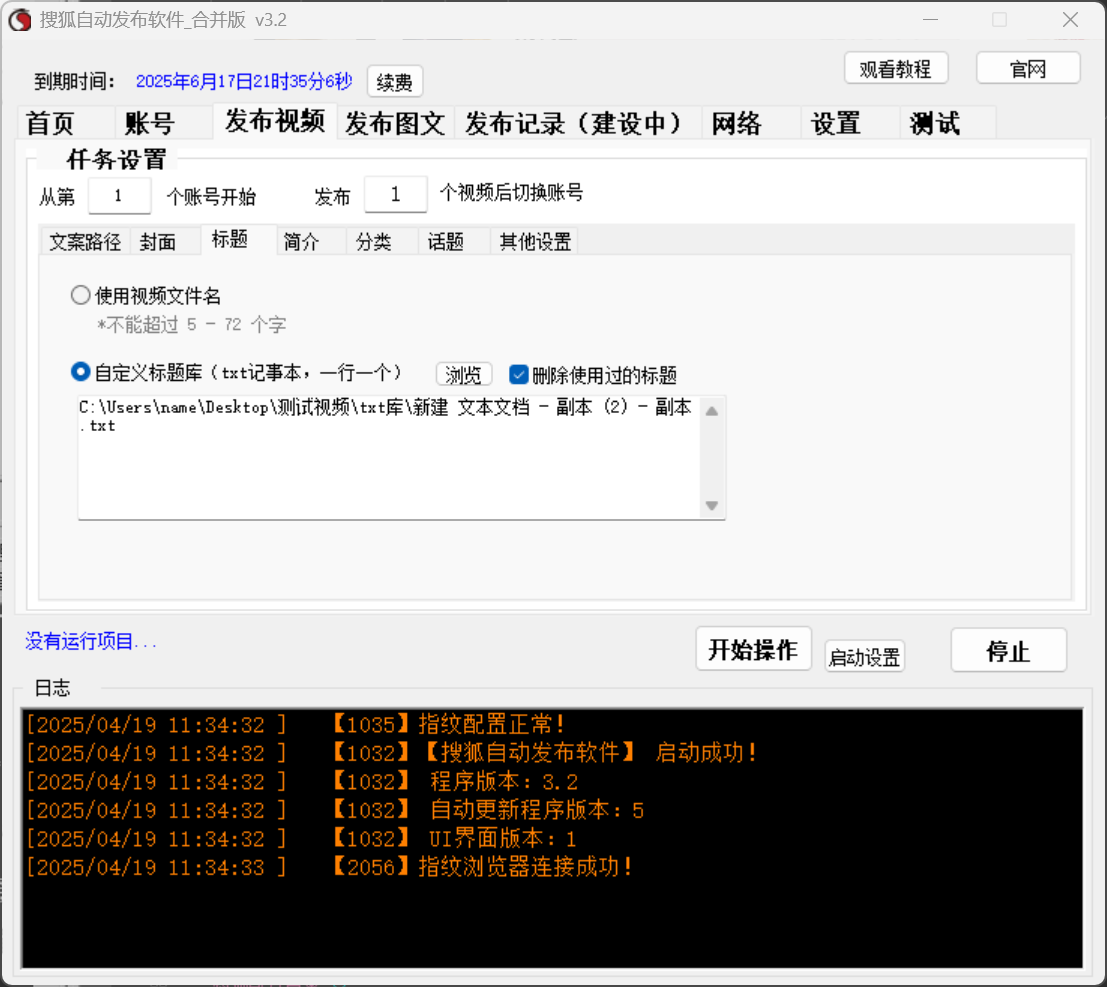Click the 观看教程 button
The image size is (1107, 987).
point(895,68)
